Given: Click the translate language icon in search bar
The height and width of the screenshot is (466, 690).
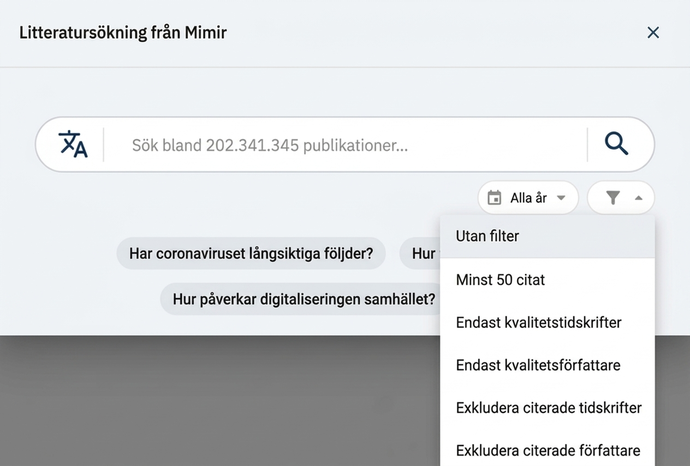Looking at the screenshot, I should coord(73,144).
